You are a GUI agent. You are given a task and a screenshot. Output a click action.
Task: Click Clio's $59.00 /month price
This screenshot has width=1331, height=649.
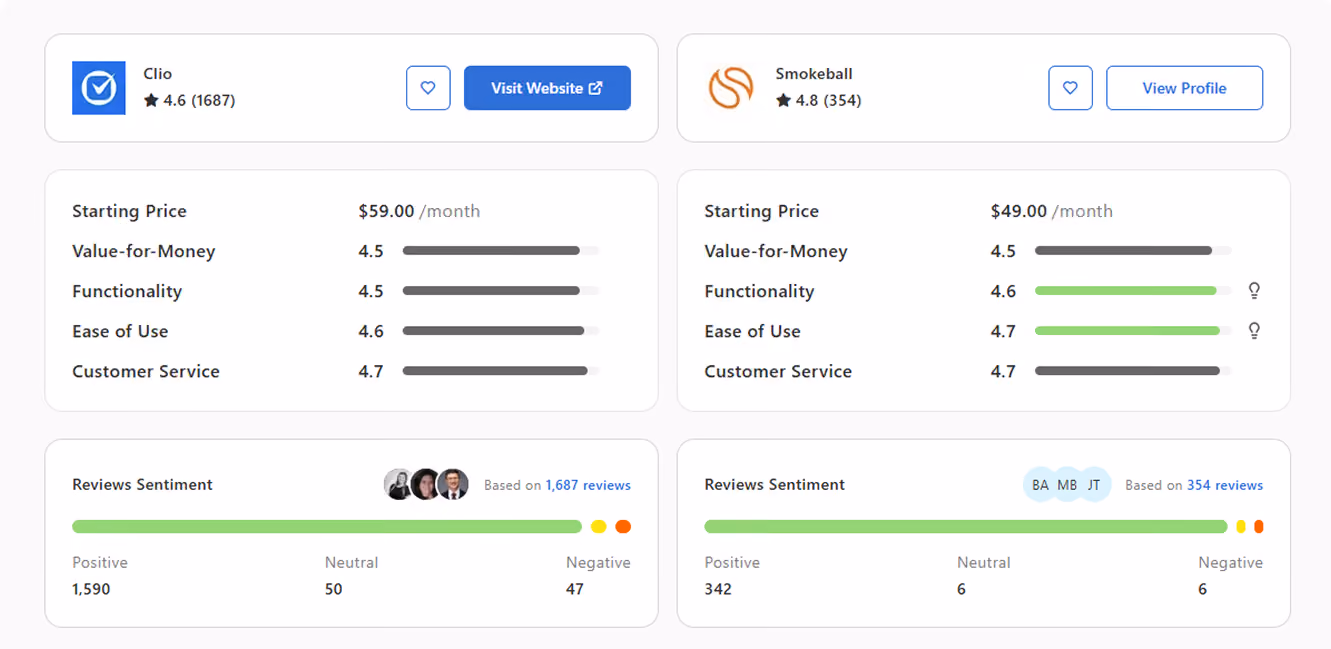[x=419, y=211]
